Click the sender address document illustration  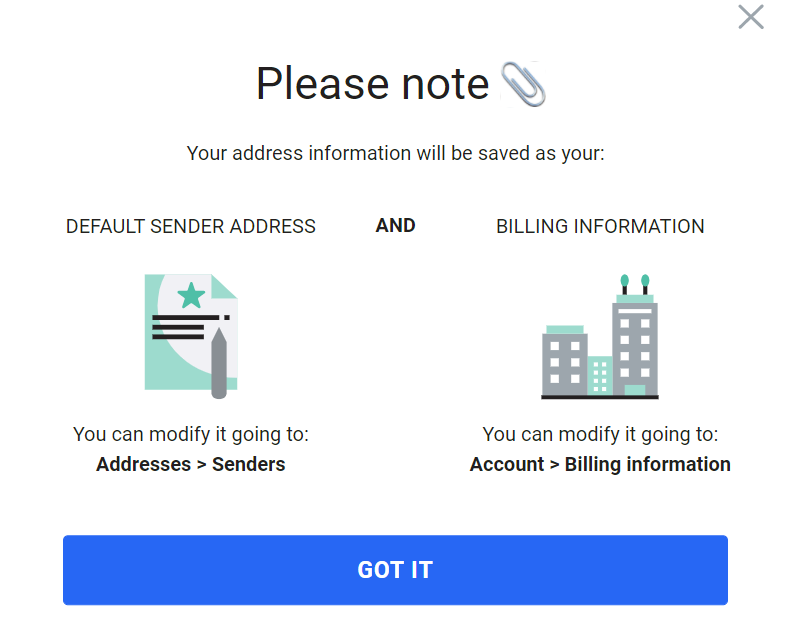pos(191,336)
